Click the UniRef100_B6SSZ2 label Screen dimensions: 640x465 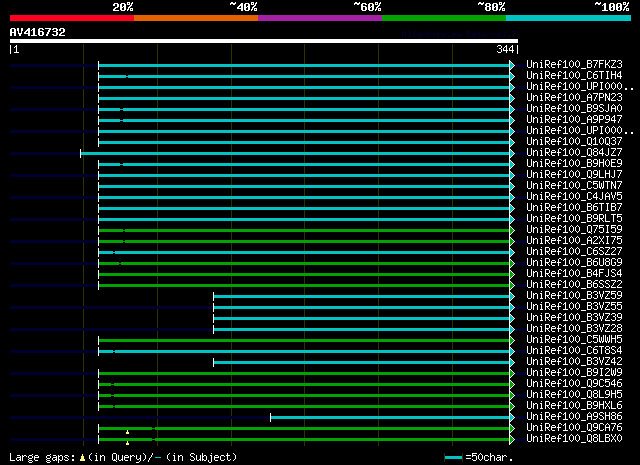pyautogui.click(x=574, y=285)
